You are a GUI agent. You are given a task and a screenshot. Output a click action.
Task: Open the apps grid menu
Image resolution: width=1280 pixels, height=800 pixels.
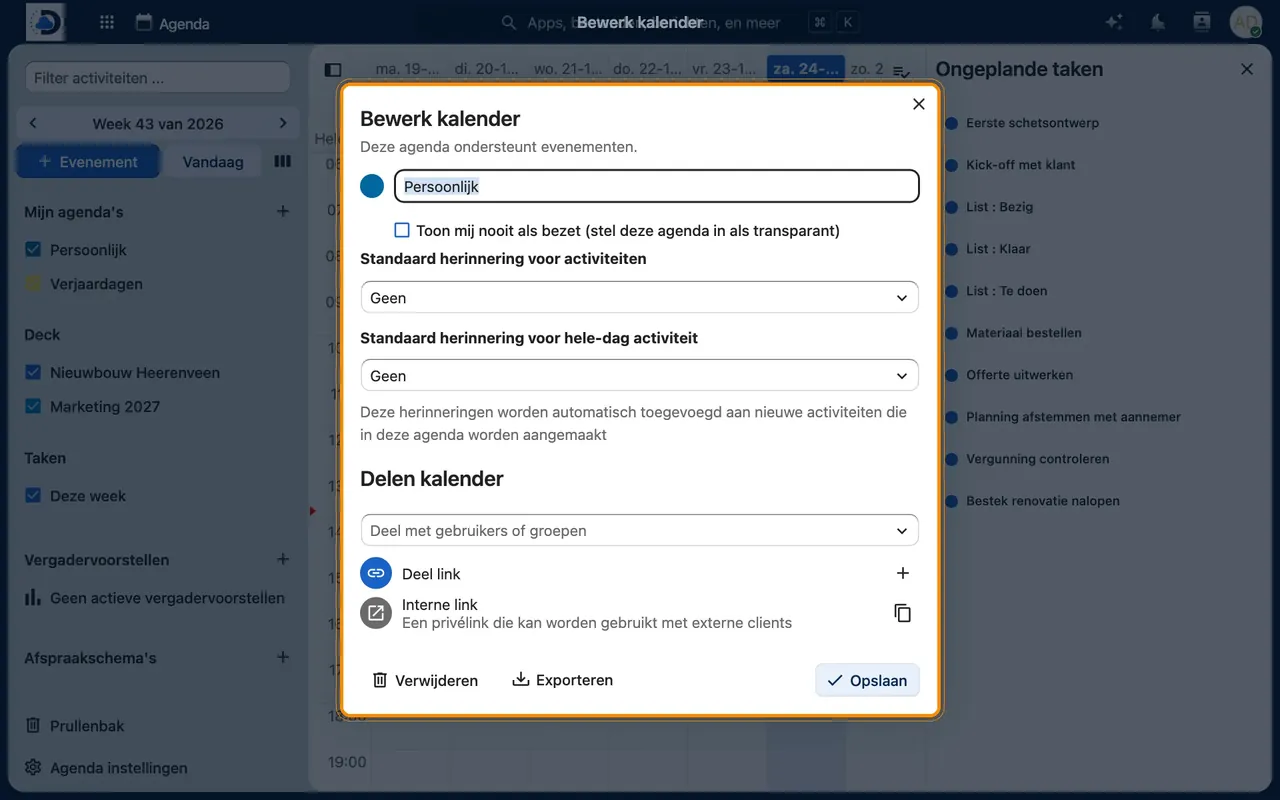[107, 22]
